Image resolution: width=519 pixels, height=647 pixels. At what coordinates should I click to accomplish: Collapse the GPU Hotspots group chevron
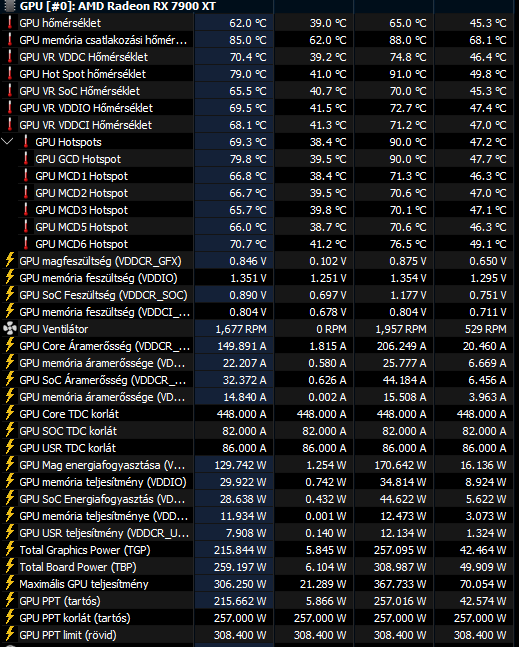[x=7, y=142]
